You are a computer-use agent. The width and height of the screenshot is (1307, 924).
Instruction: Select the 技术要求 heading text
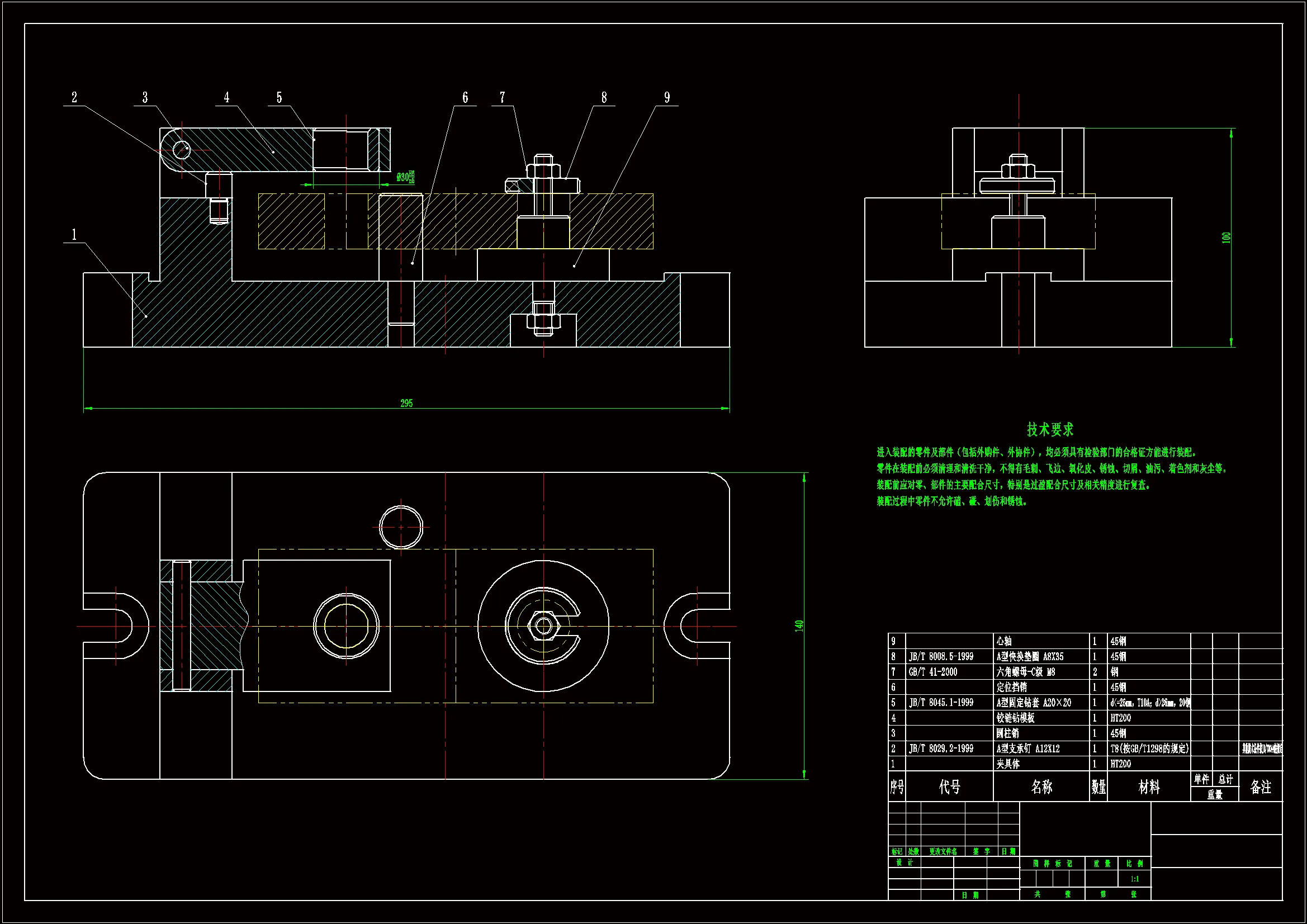(1050, 429)
